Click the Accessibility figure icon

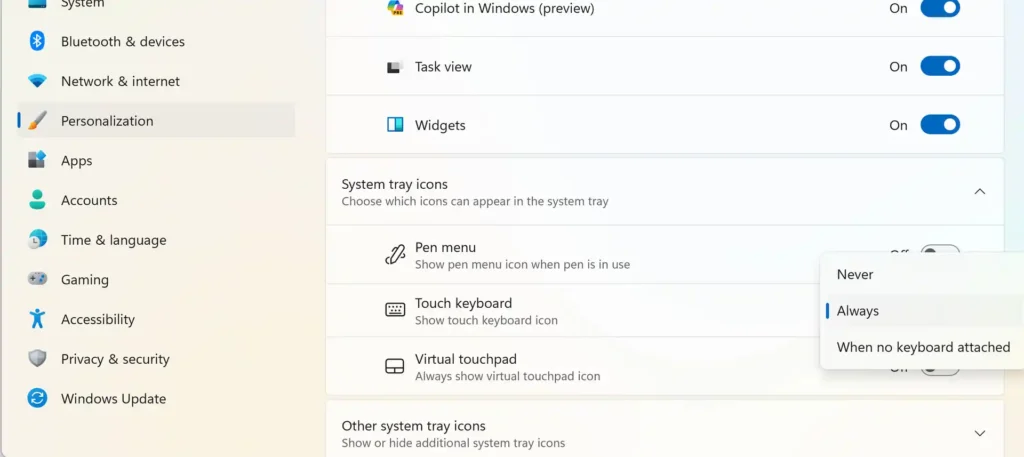pyautogui.click(x=37, y=319)
